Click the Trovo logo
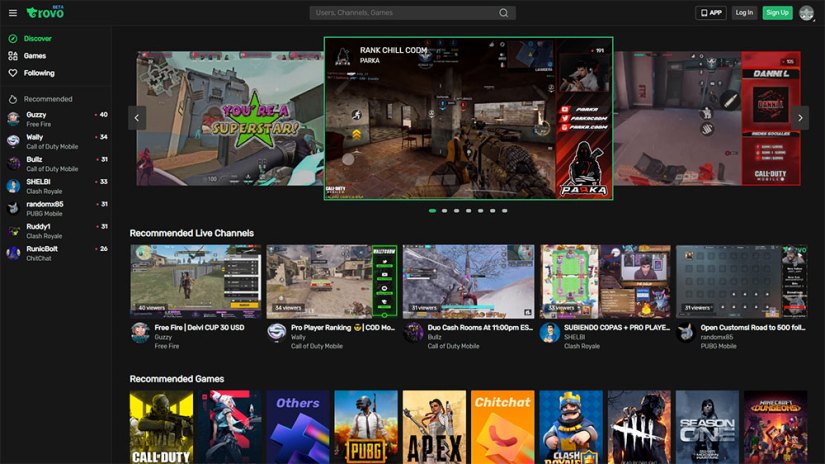This screenshot has height=464, width=825. 46,13
